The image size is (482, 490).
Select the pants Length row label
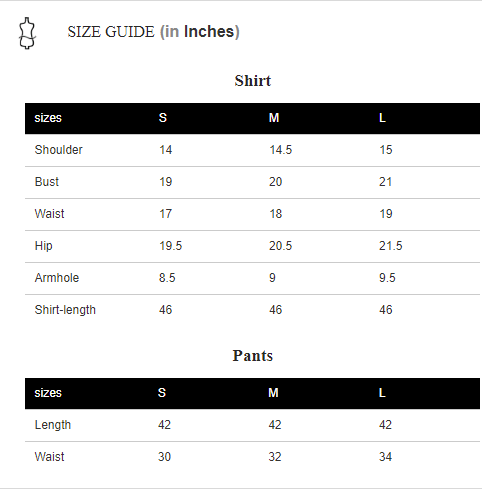[x=53, y=425]
